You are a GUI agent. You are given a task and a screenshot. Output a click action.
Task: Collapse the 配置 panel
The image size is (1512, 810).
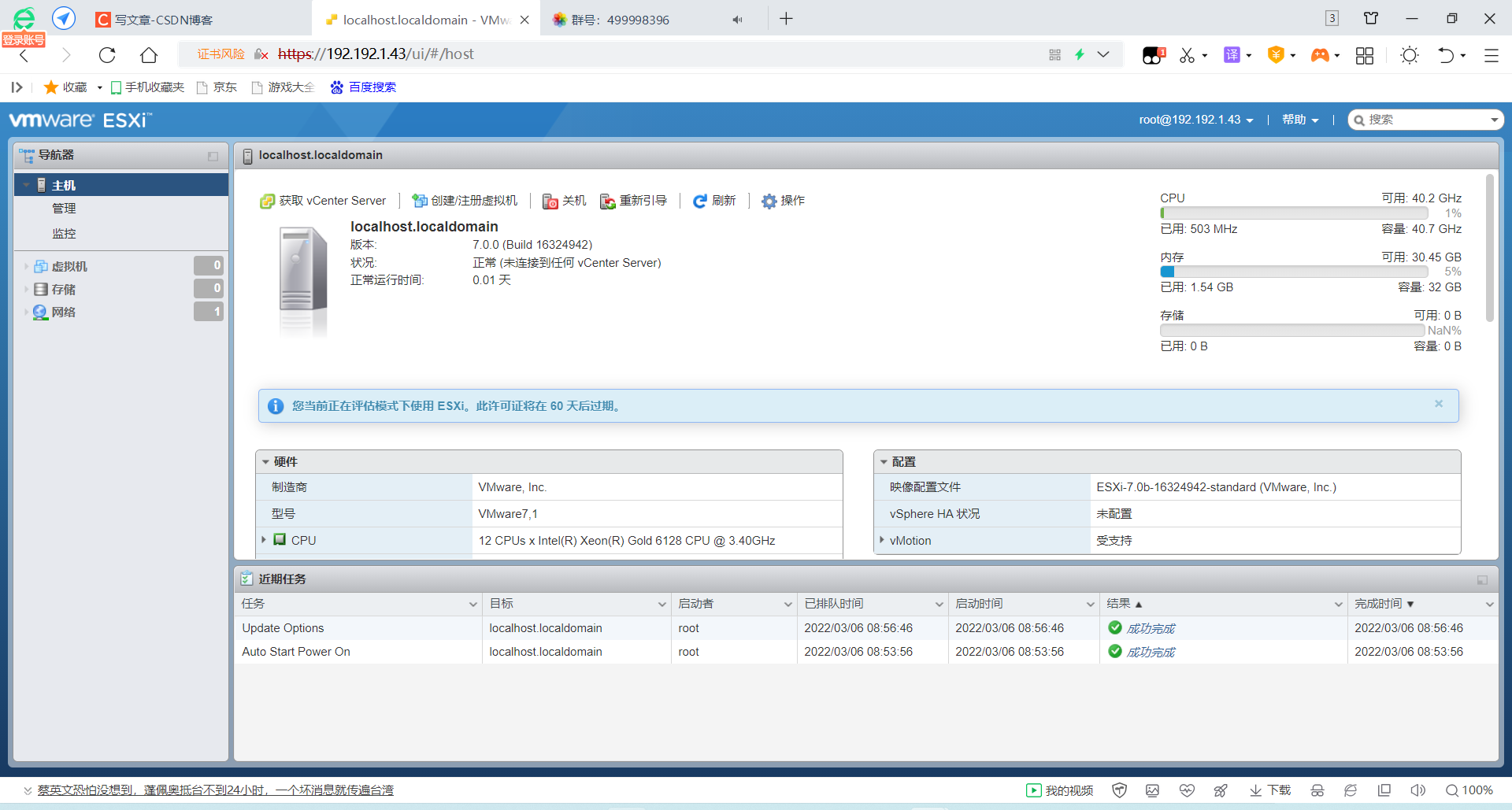pos(884,462)
